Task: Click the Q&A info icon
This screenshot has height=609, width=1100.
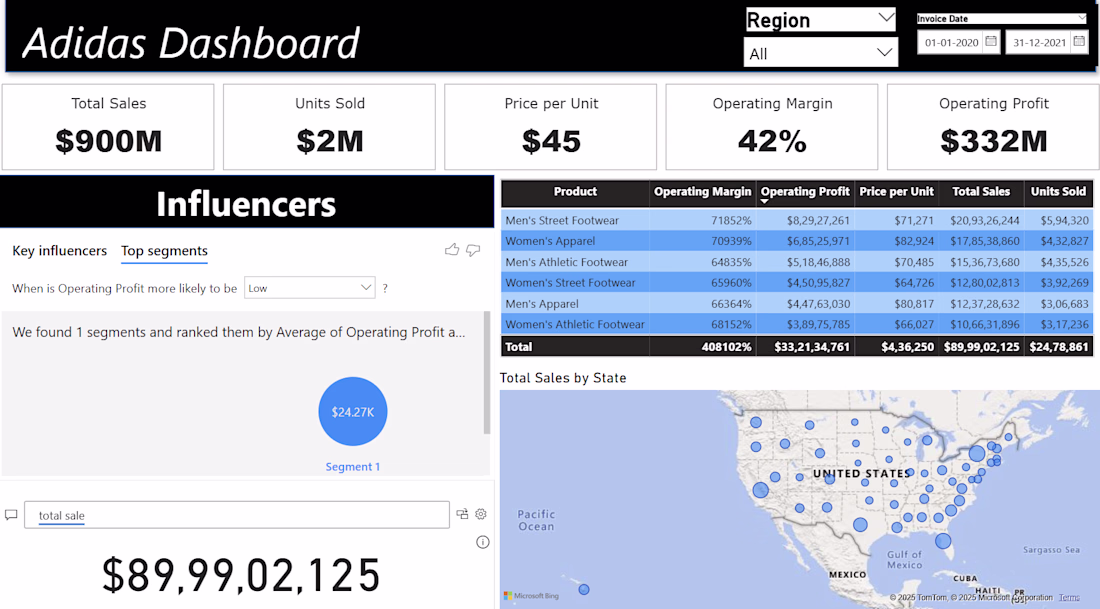Action: pyautogui.click(x=483, y=542)
